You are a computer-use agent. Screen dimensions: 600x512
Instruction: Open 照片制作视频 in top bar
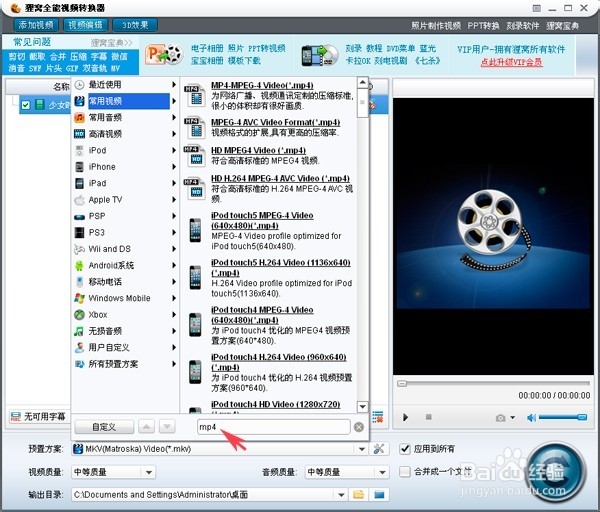[x=436, y=26]
